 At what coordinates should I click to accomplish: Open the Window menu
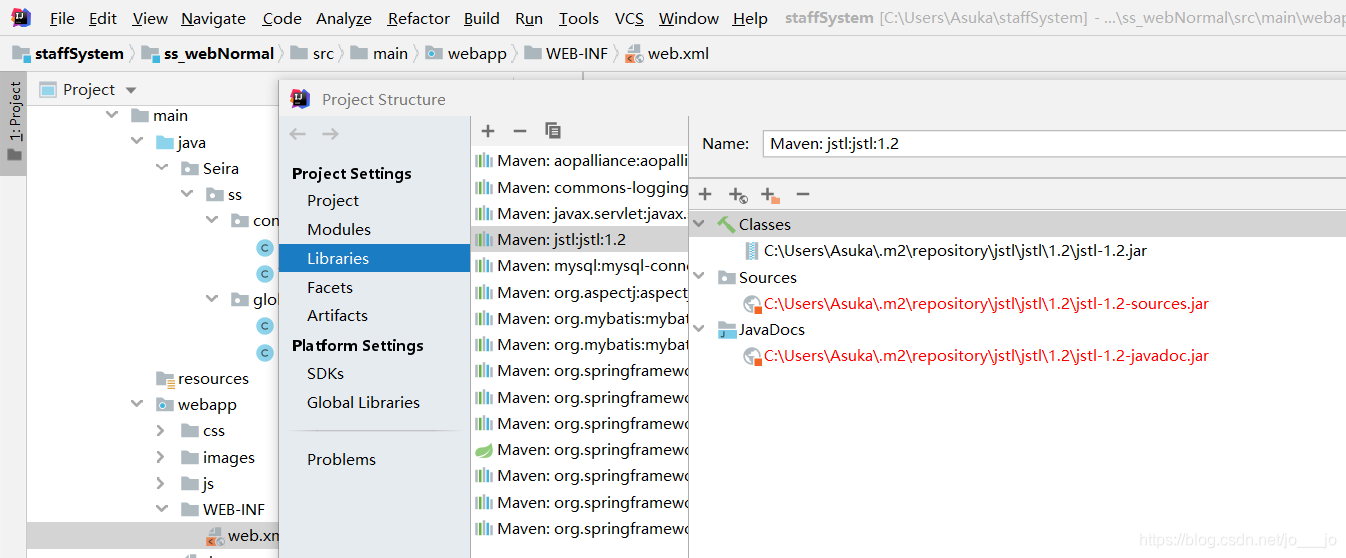coord(688,18)
